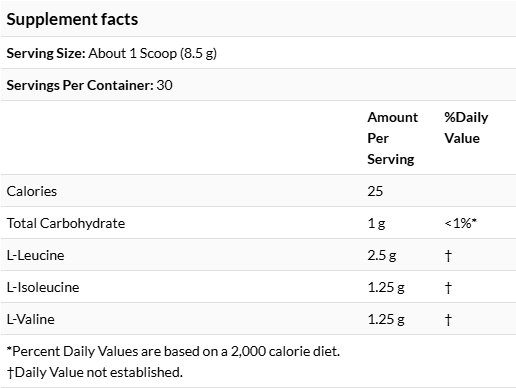Select the Calories row label
Image resolution: width=516 pixels, height=388 pixels.
click(x=32, y=191)
